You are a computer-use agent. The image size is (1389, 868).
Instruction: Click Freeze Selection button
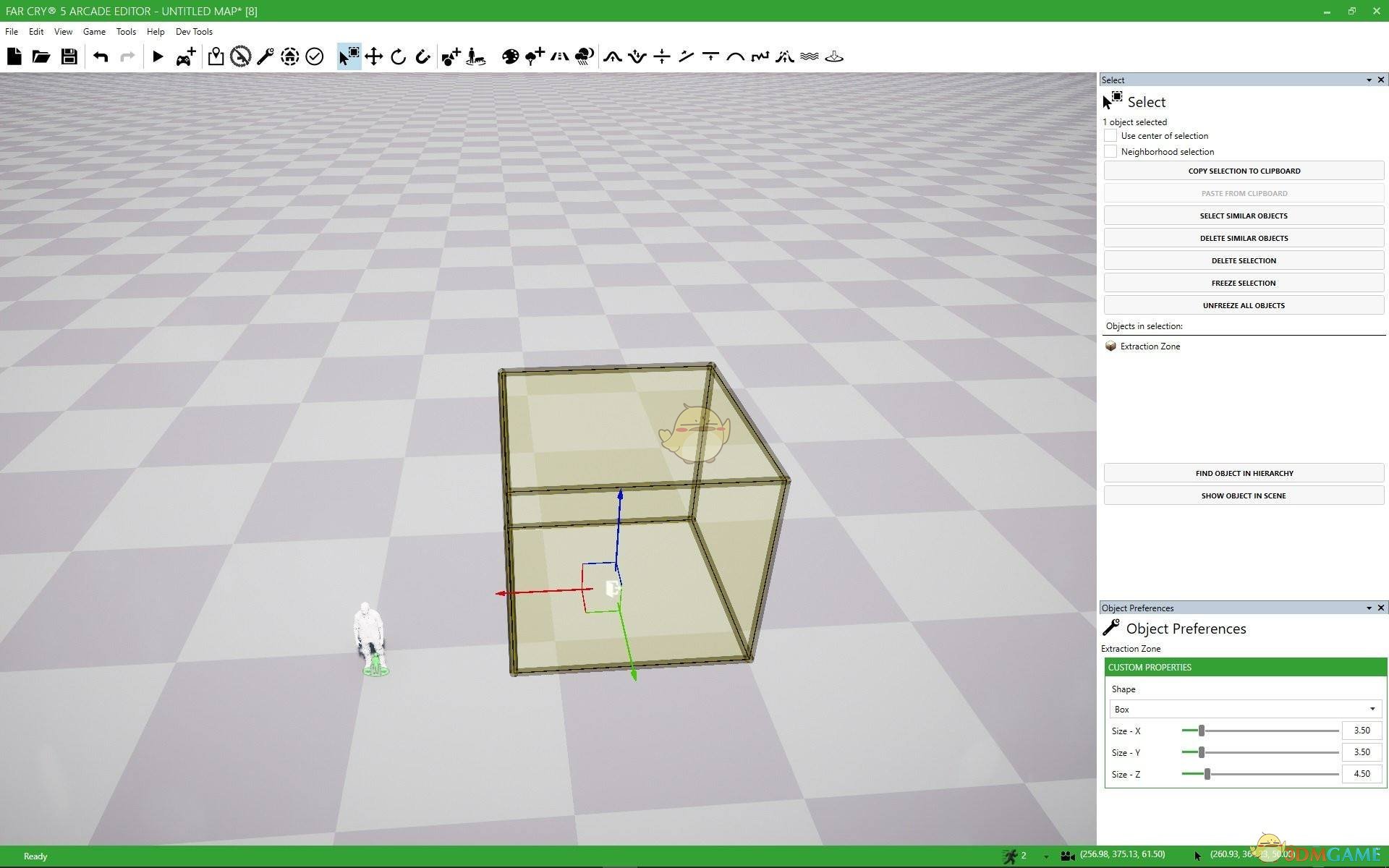[x=1244, y=283]
